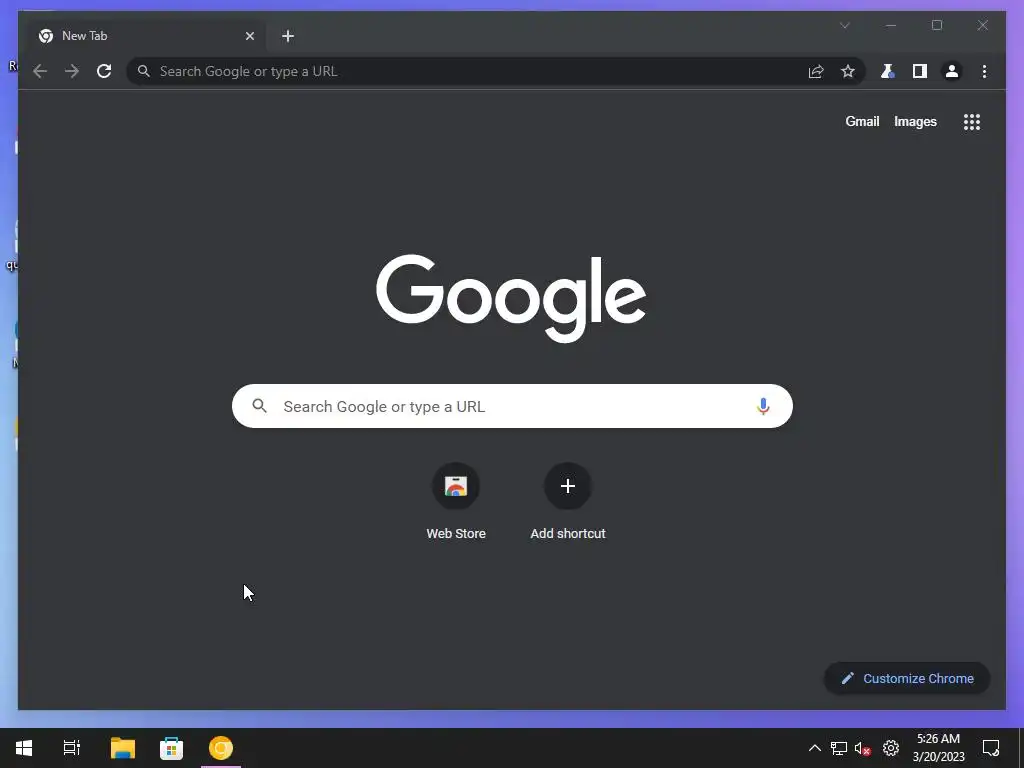Open File Explorer from taskbar
The height and width of the screenshot is (768, 1024).
pos(123,748)
